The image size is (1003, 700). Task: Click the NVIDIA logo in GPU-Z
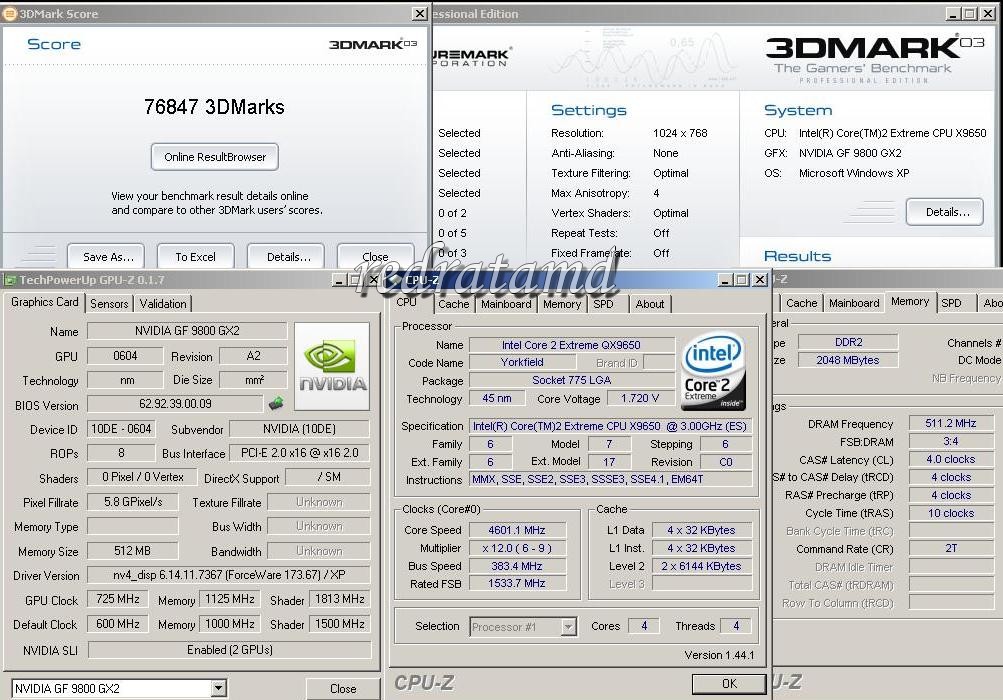(x=332, y=365)
